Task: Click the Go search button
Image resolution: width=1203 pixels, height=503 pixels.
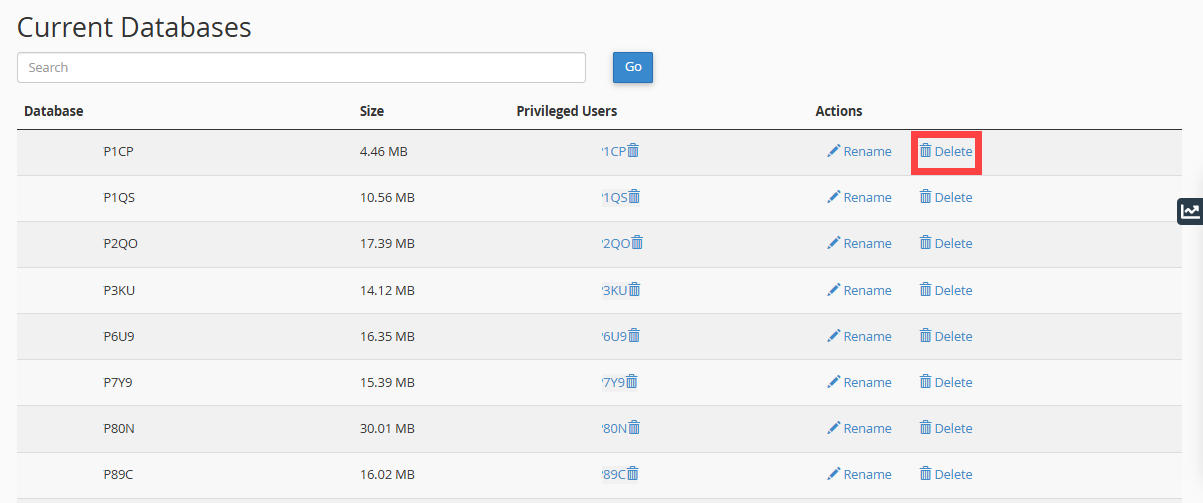Action: pyautogui.click(x=632, y=67)
